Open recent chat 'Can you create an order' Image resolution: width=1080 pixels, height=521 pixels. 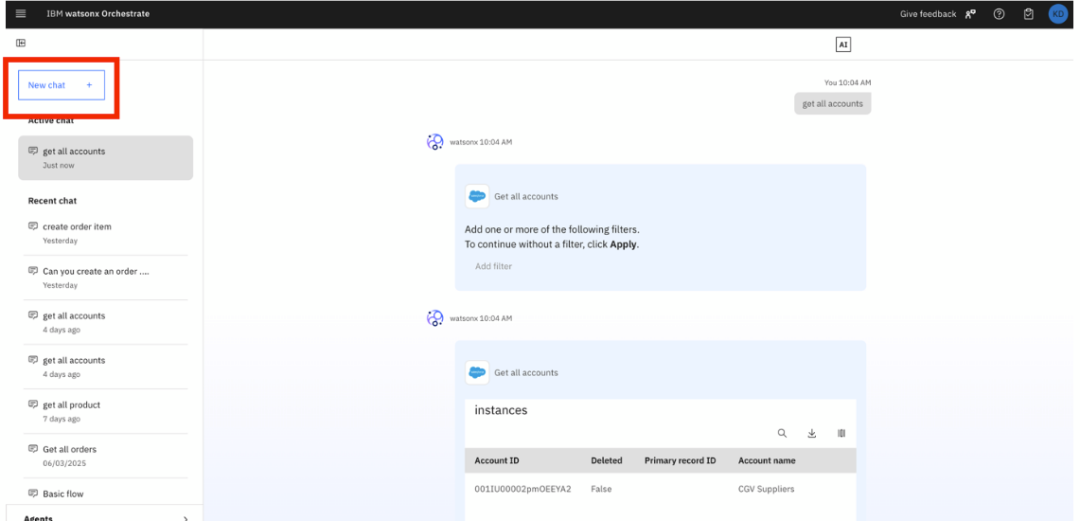(105, 278)
